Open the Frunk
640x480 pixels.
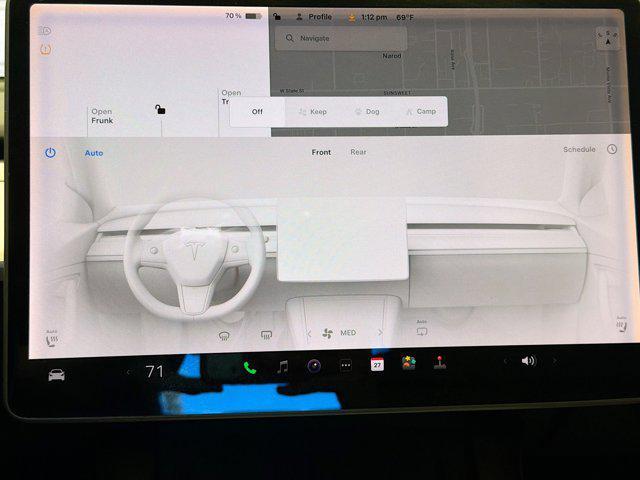(102, 116)
